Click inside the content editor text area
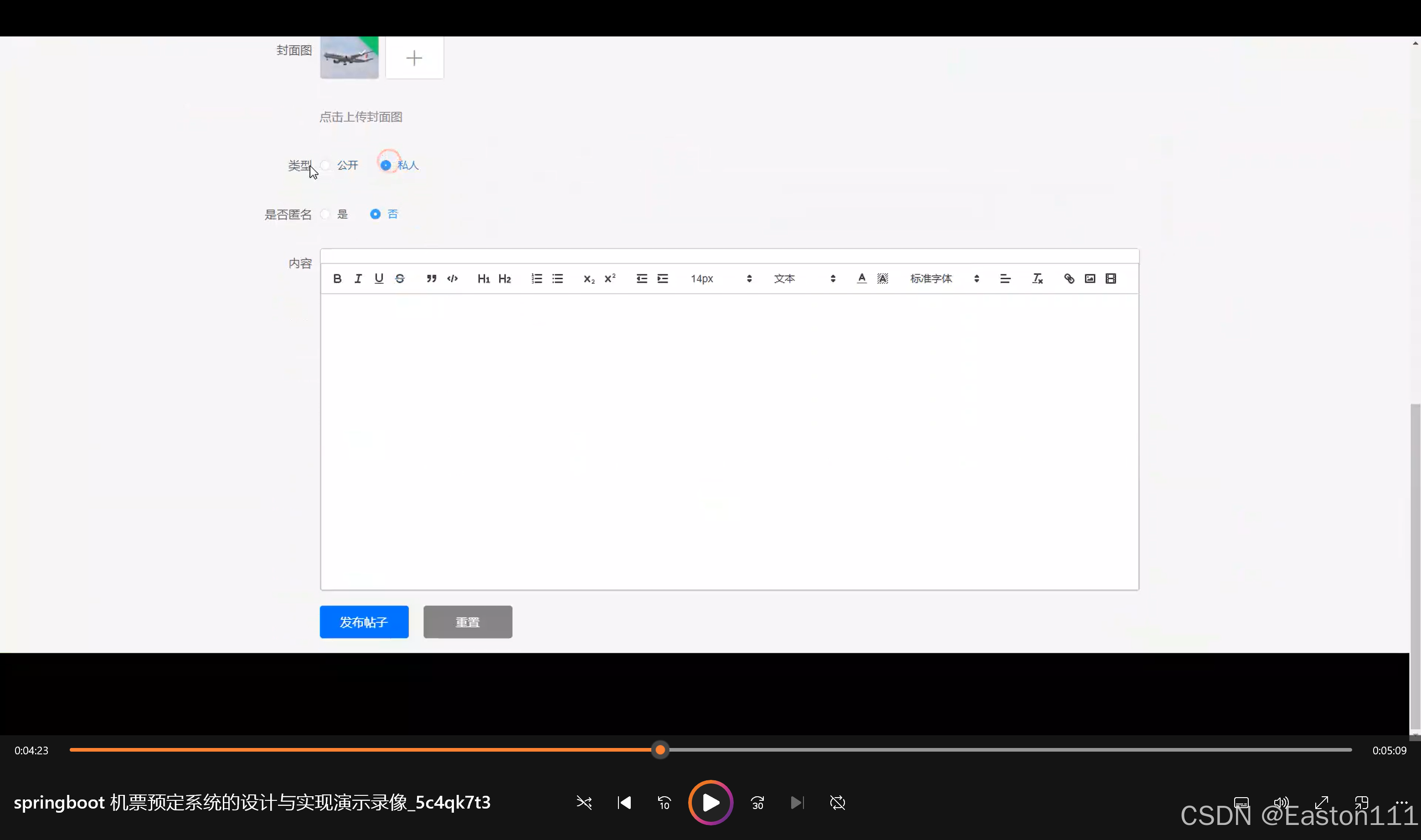This screenshot has height=840, width=1421. tap(730, 441)
